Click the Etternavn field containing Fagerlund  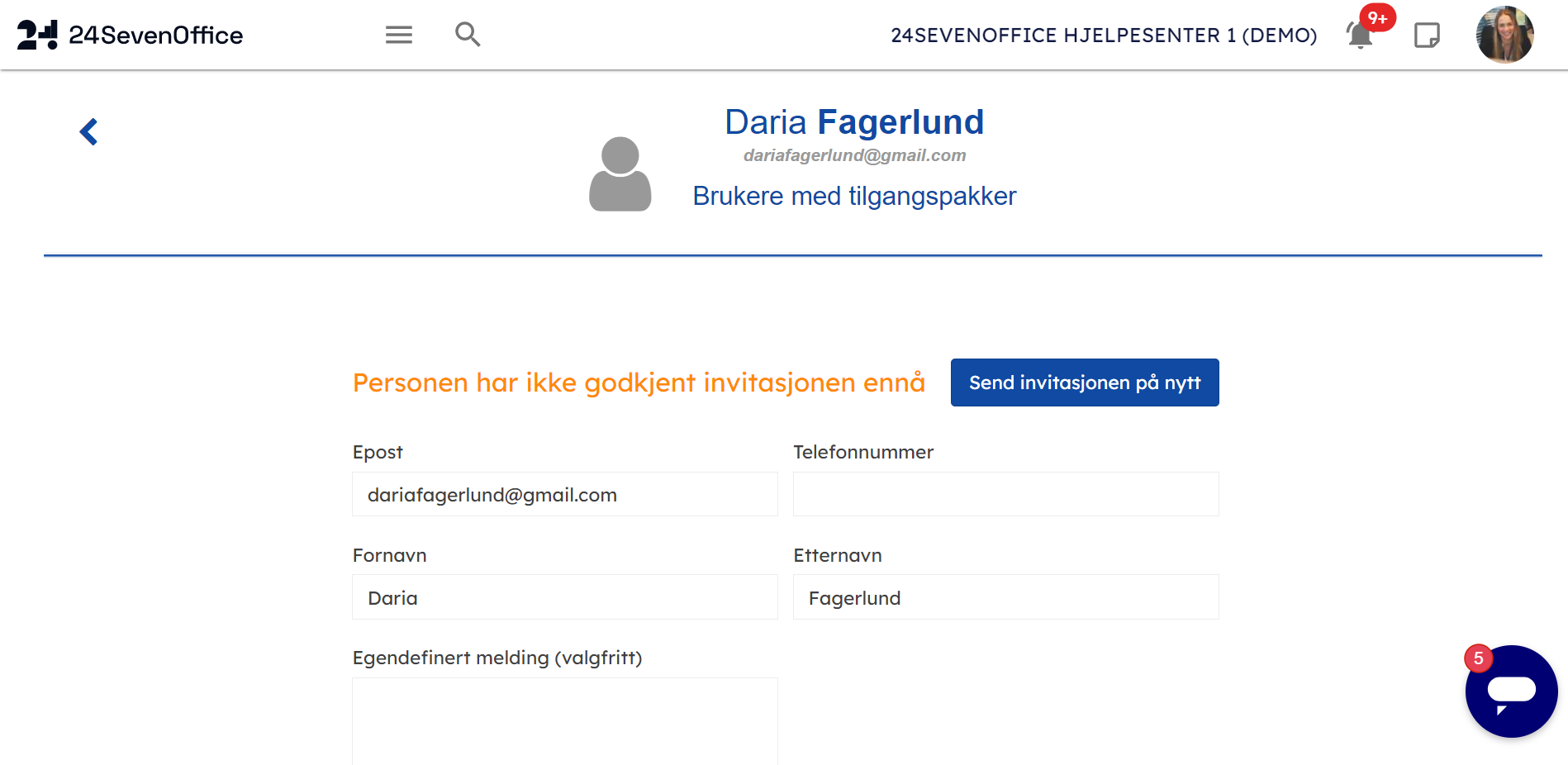pyautogui.click(x=1005, y=597)
